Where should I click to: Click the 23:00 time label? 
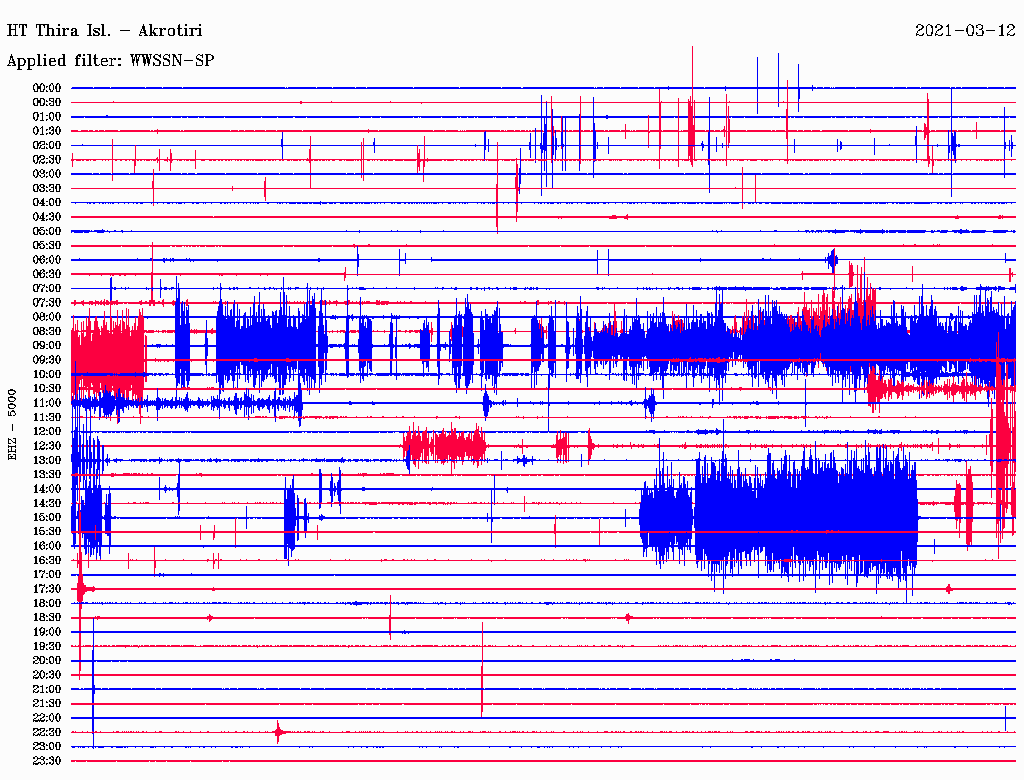[x=47, y=747]
